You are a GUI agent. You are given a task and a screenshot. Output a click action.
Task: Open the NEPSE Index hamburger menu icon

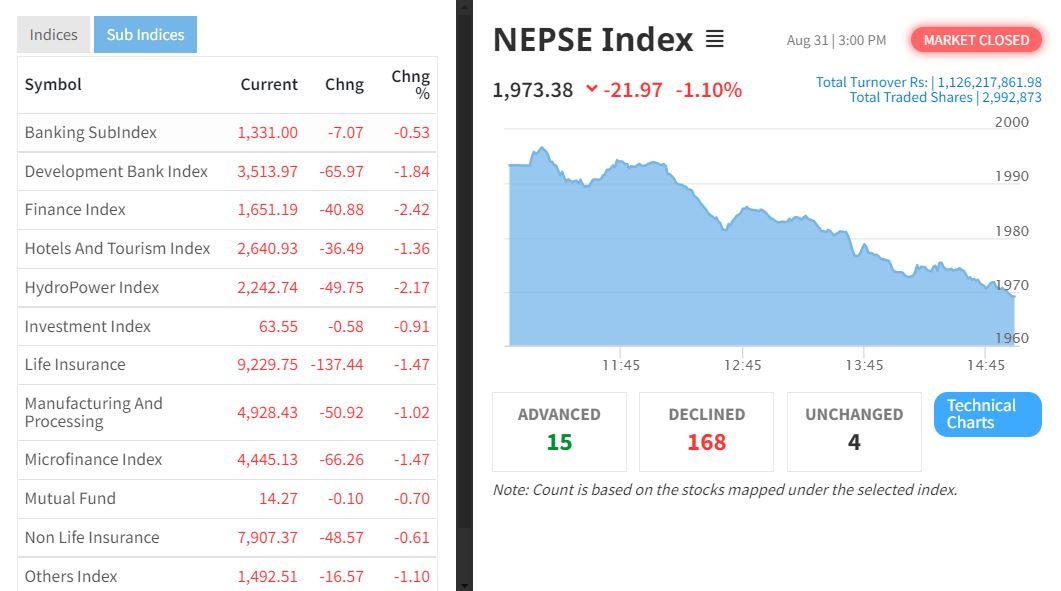point(714,40)
